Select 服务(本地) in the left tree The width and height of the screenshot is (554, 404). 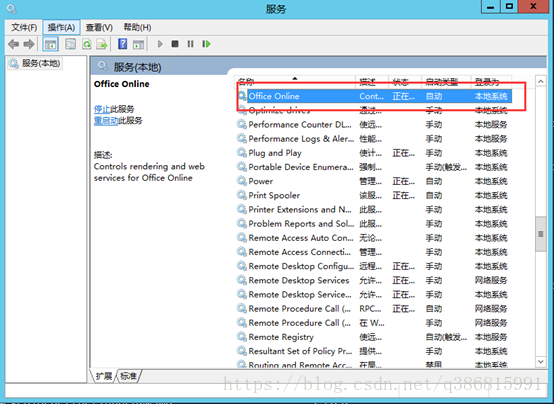(x=35, y=63)
